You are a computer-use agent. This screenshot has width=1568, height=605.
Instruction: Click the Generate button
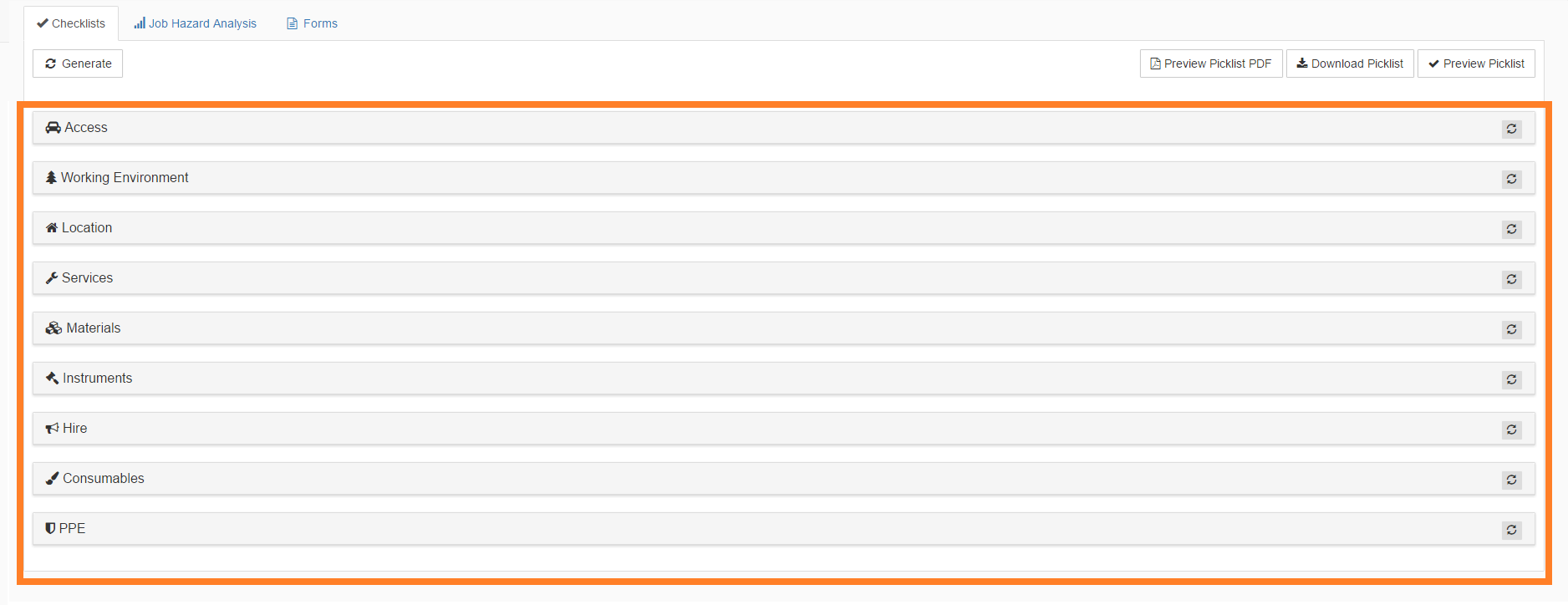tap(78, 64)
